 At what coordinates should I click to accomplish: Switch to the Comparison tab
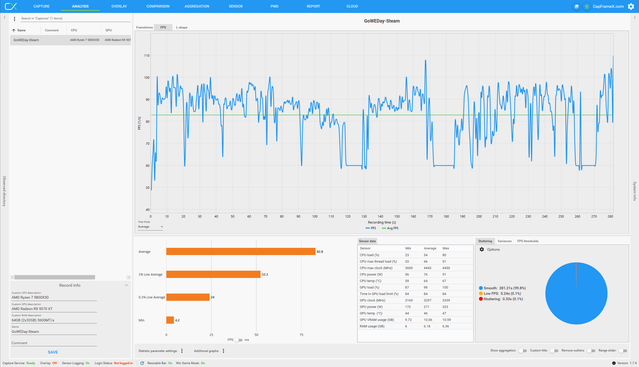tap(158, 7)
